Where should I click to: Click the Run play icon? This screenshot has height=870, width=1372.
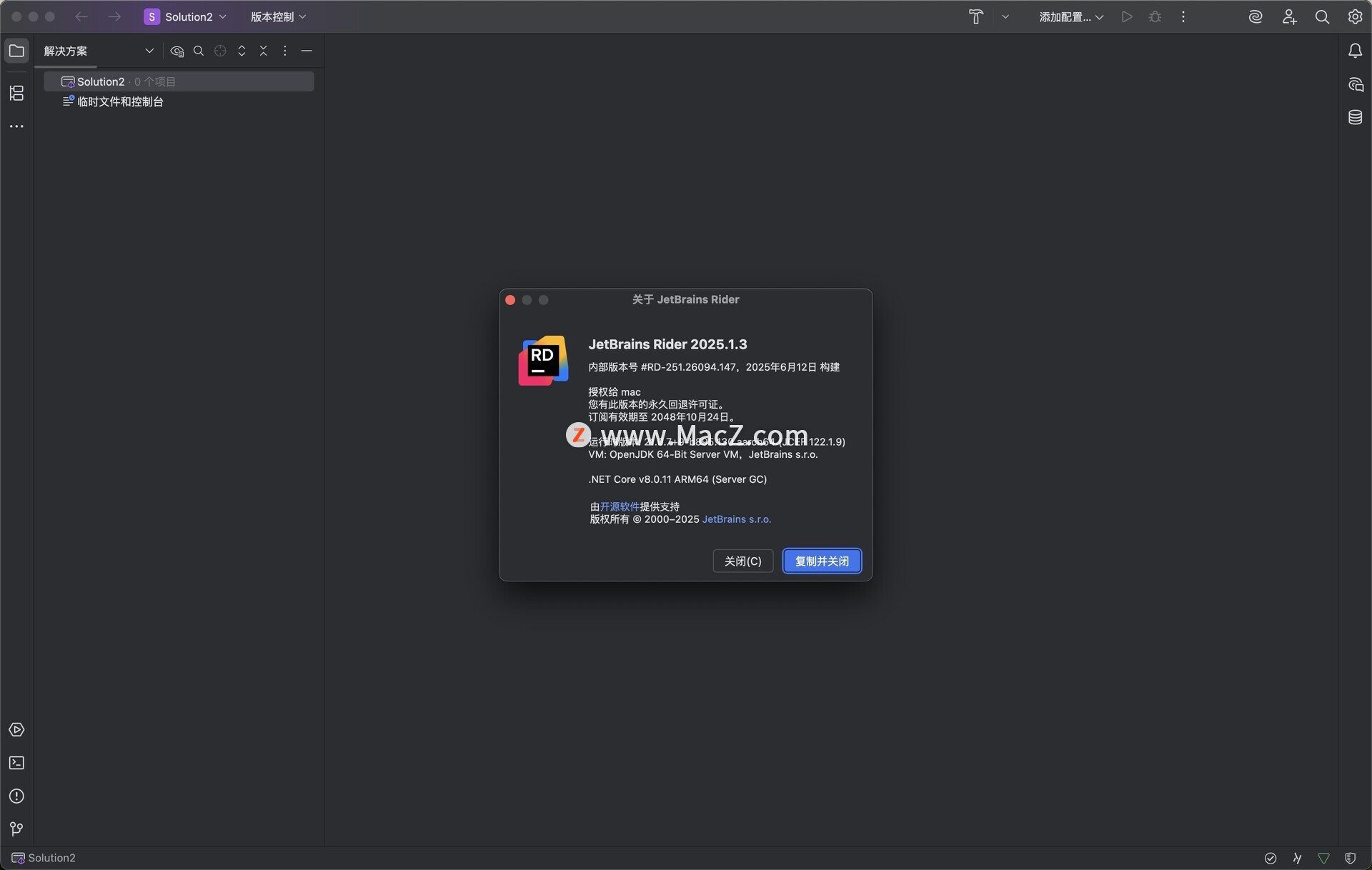pos(1127,16)
